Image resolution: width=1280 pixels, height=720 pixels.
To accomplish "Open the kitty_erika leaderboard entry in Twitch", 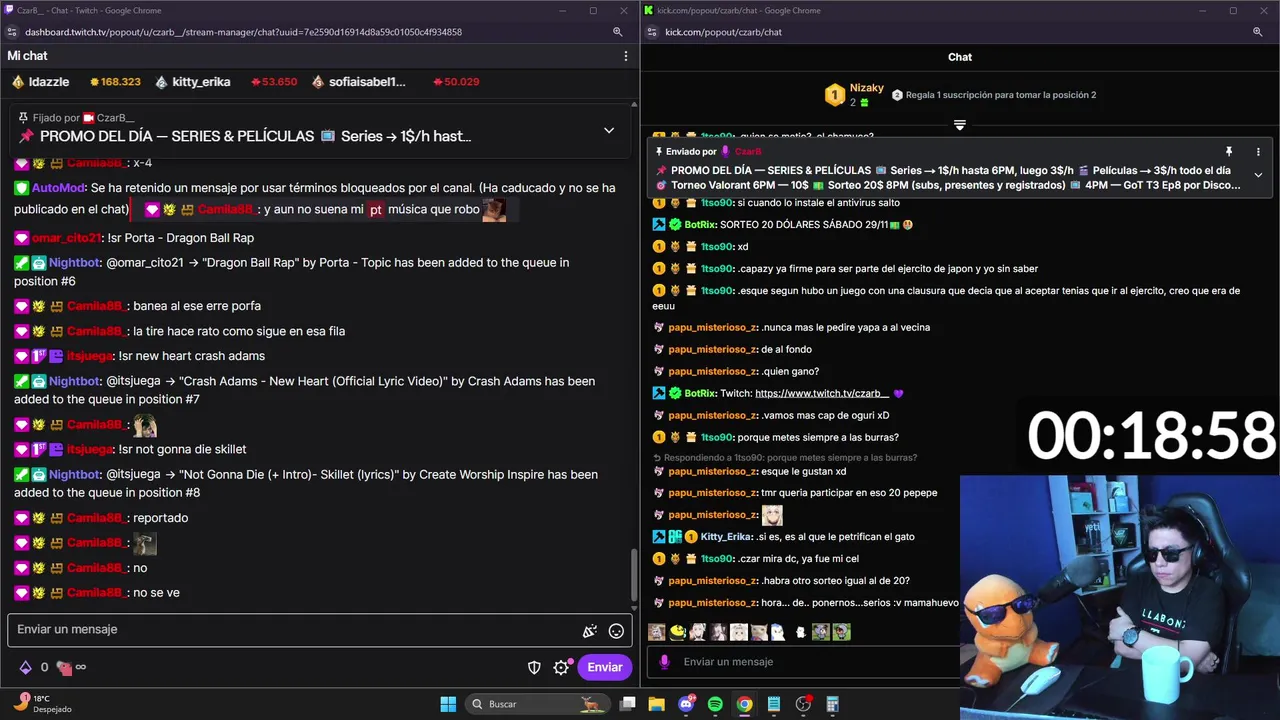I will click(x=193, y=82).
